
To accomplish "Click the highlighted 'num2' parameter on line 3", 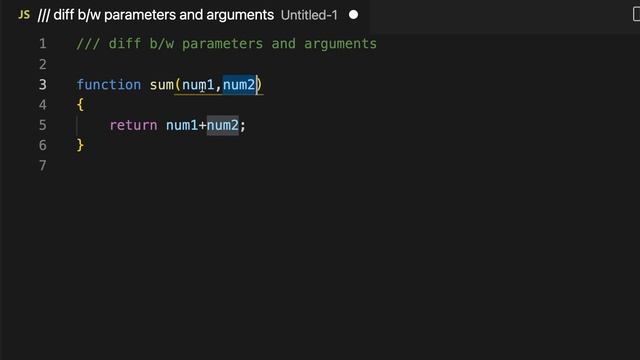I will coord(239,85).
